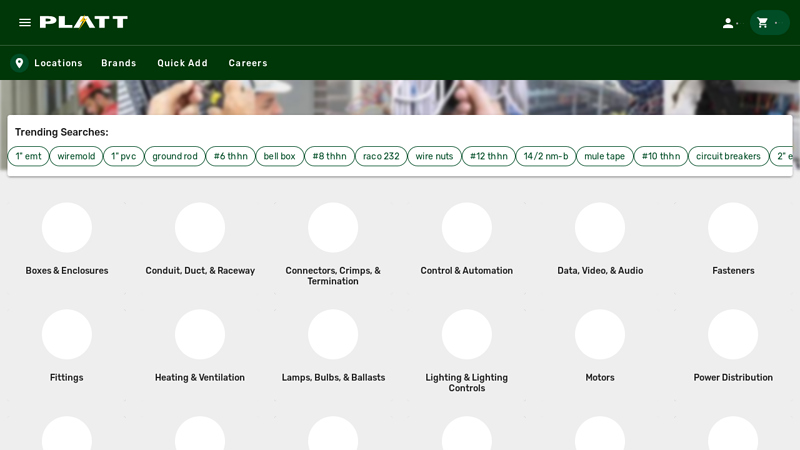Open the user account dropdown
The image size is (800, 450).
coord(729,23)
